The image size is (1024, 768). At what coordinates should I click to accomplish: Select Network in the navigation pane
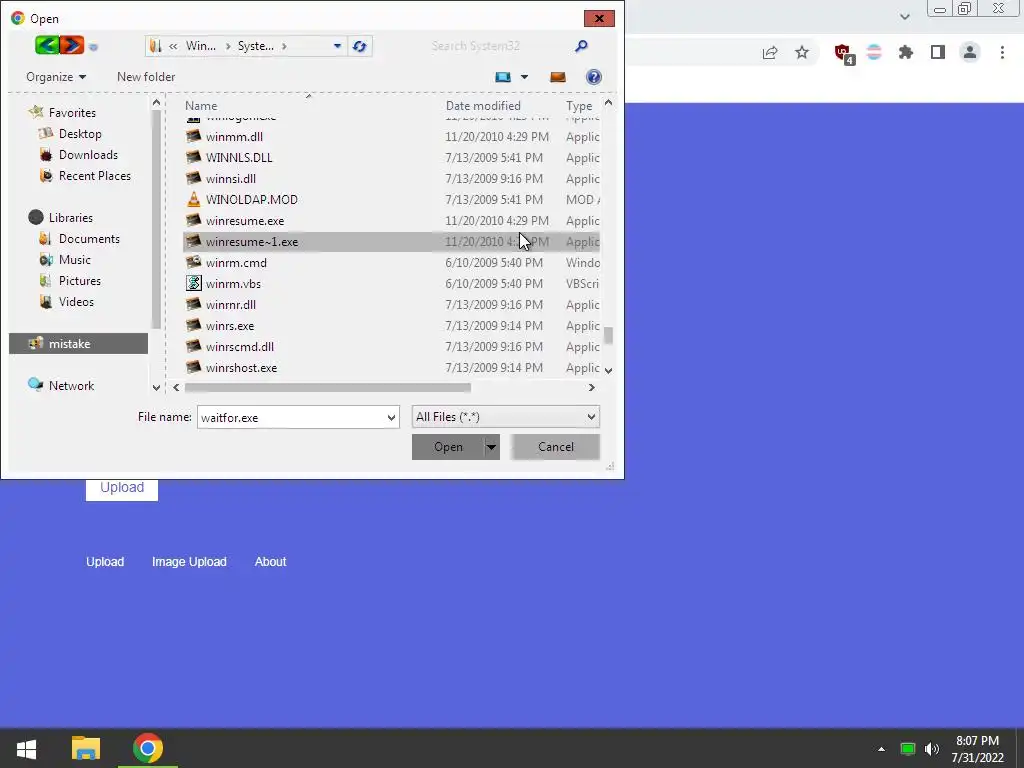71,386
